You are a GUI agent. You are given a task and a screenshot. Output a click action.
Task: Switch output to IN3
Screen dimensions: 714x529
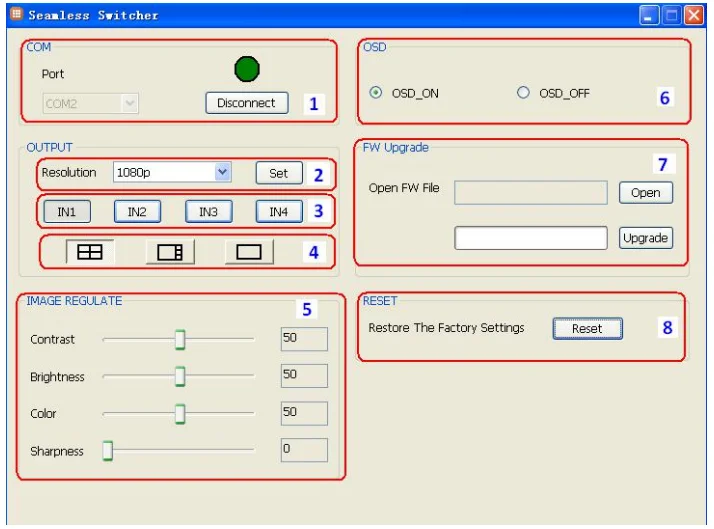[x=209, y=212]
